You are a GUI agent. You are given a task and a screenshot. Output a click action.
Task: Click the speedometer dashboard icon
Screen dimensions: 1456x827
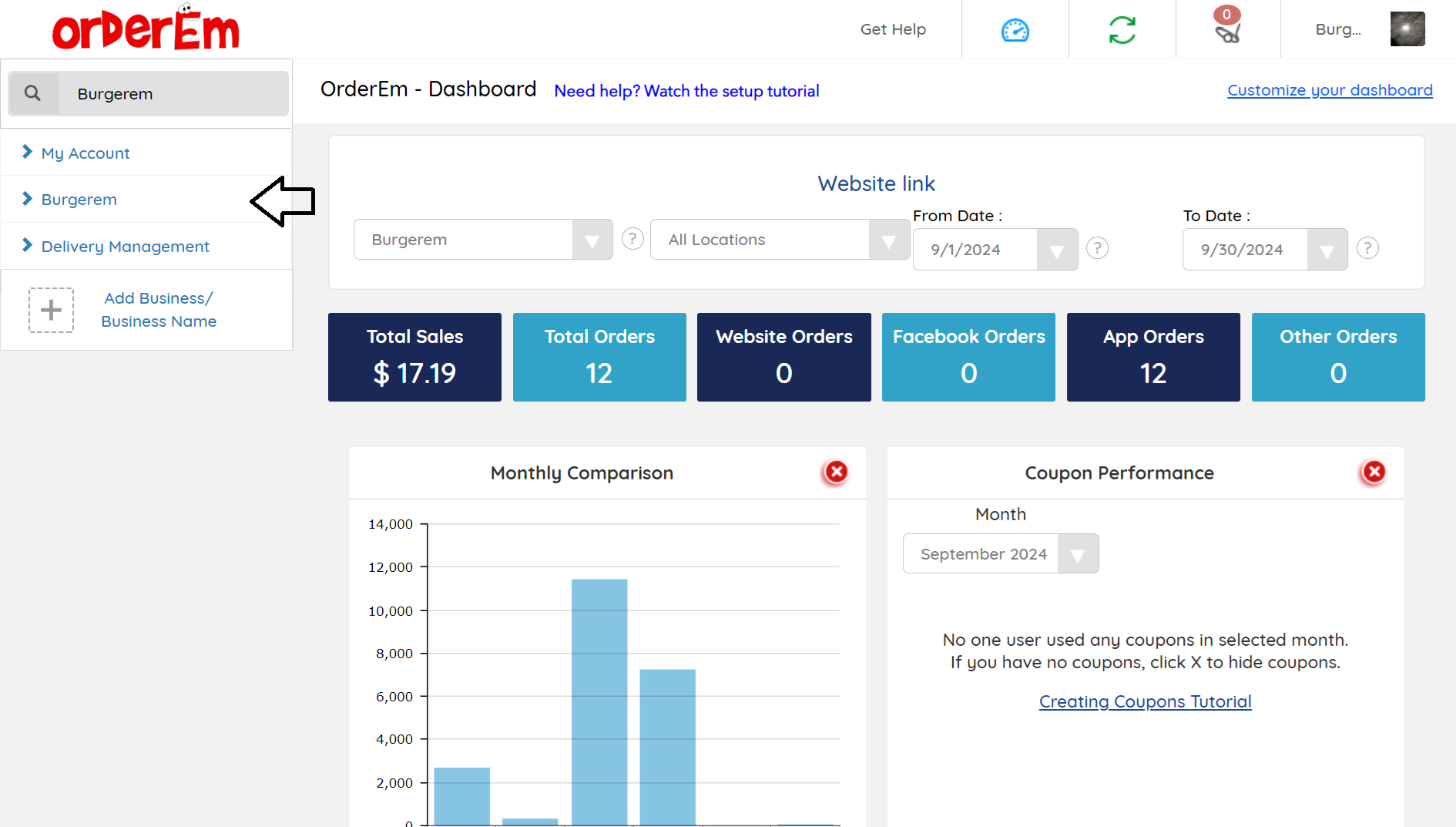click(1015, 30)
